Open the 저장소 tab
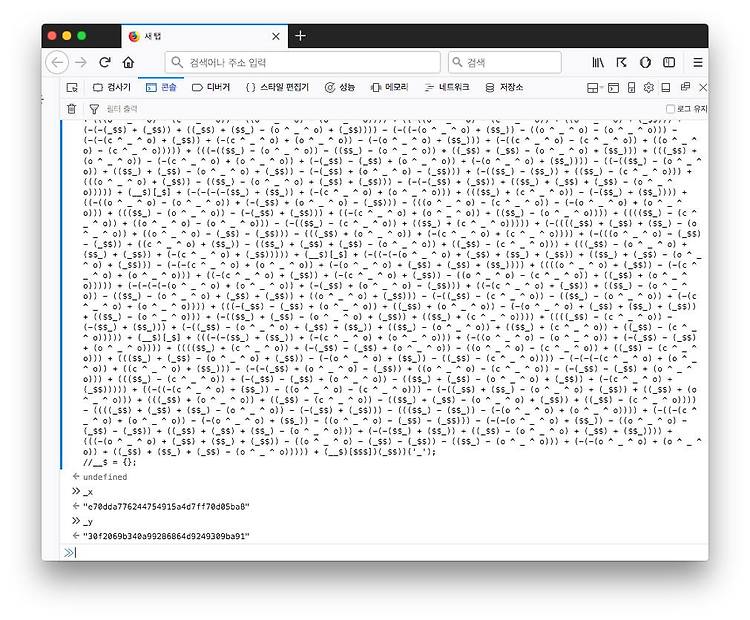The width and height of the screenshot is (750, 620). [504, 87]
